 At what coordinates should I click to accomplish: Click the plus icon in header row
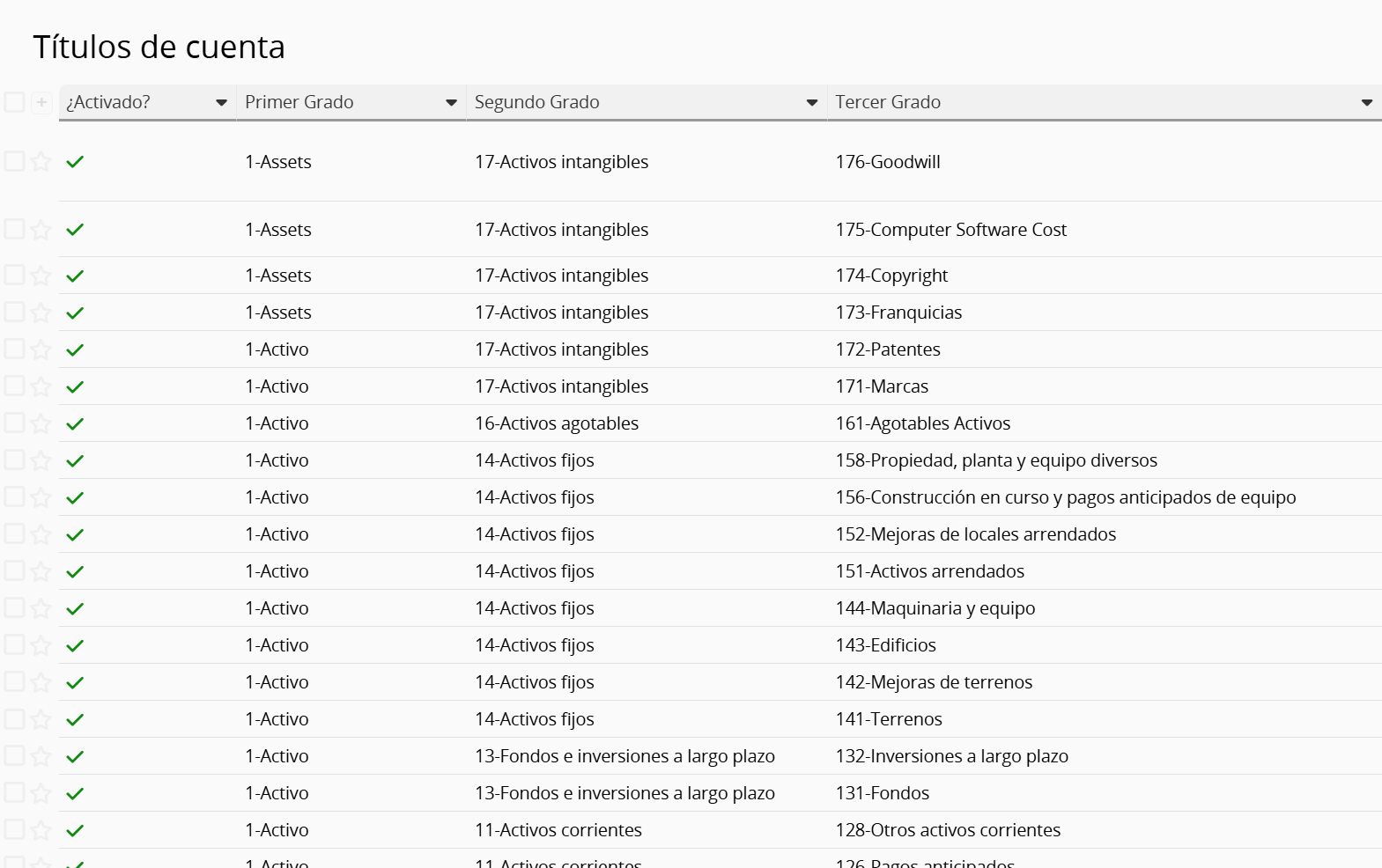pyautogui.click(x=41, y=102)
